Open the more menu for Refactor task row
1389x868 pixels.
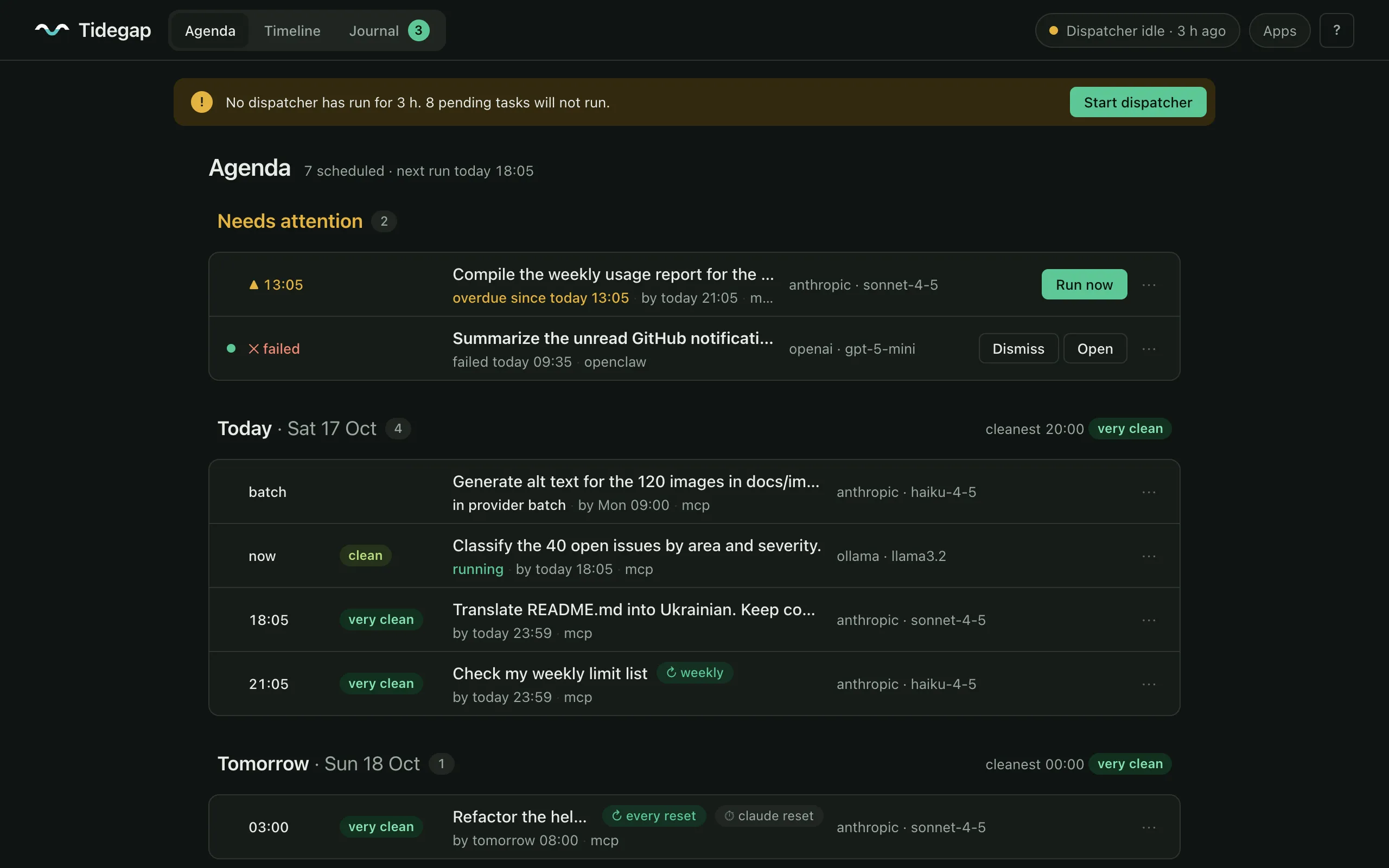(1149, 827)
